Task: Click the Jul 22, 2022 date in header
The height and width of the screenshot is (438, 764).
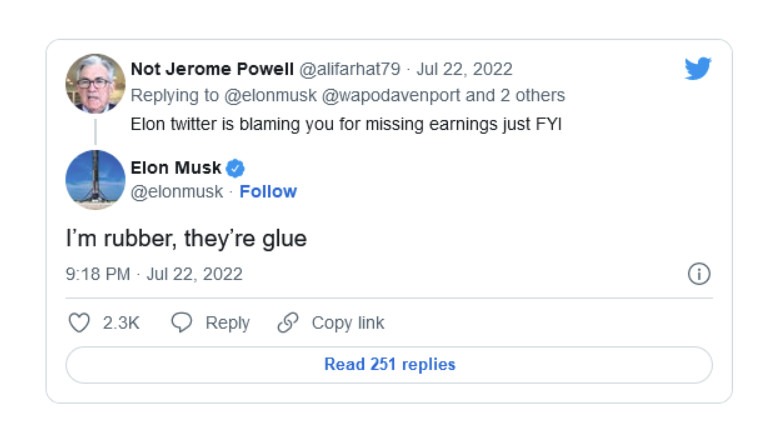Action: pos(465,69)
